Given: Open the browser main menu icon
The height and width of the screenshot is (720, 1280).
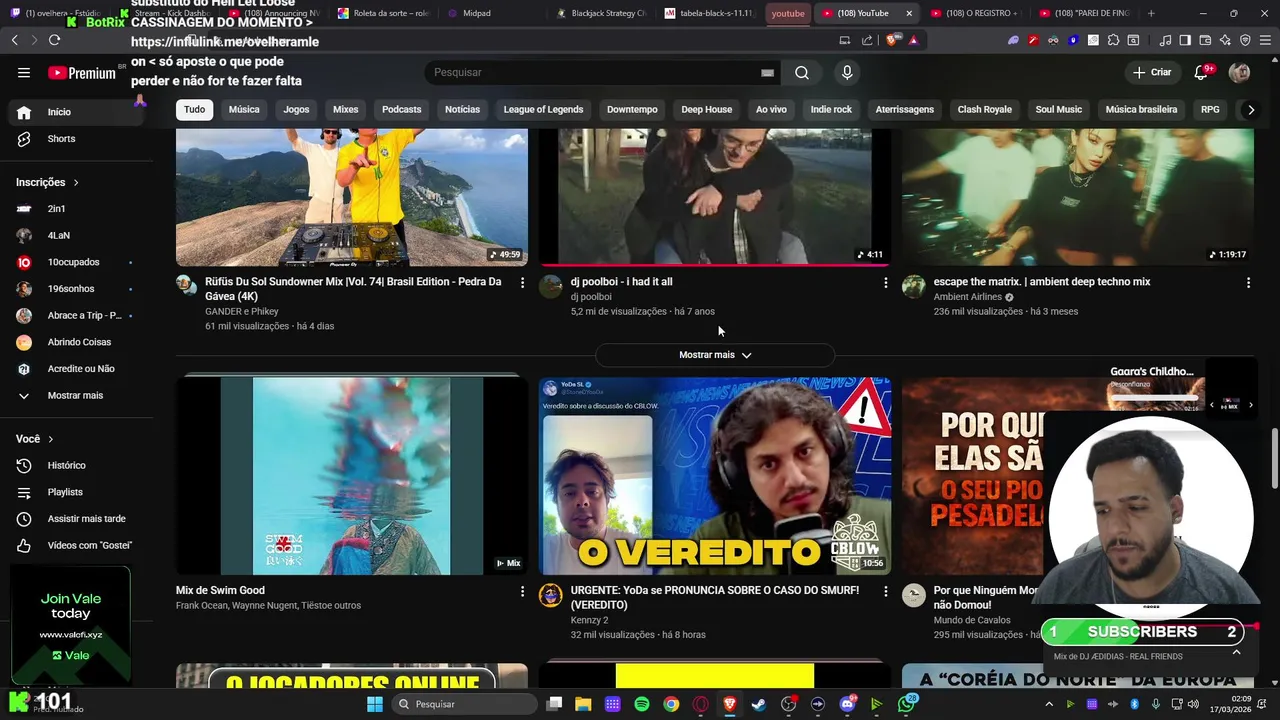Looking at the screenshot, I should [1265, 40].
